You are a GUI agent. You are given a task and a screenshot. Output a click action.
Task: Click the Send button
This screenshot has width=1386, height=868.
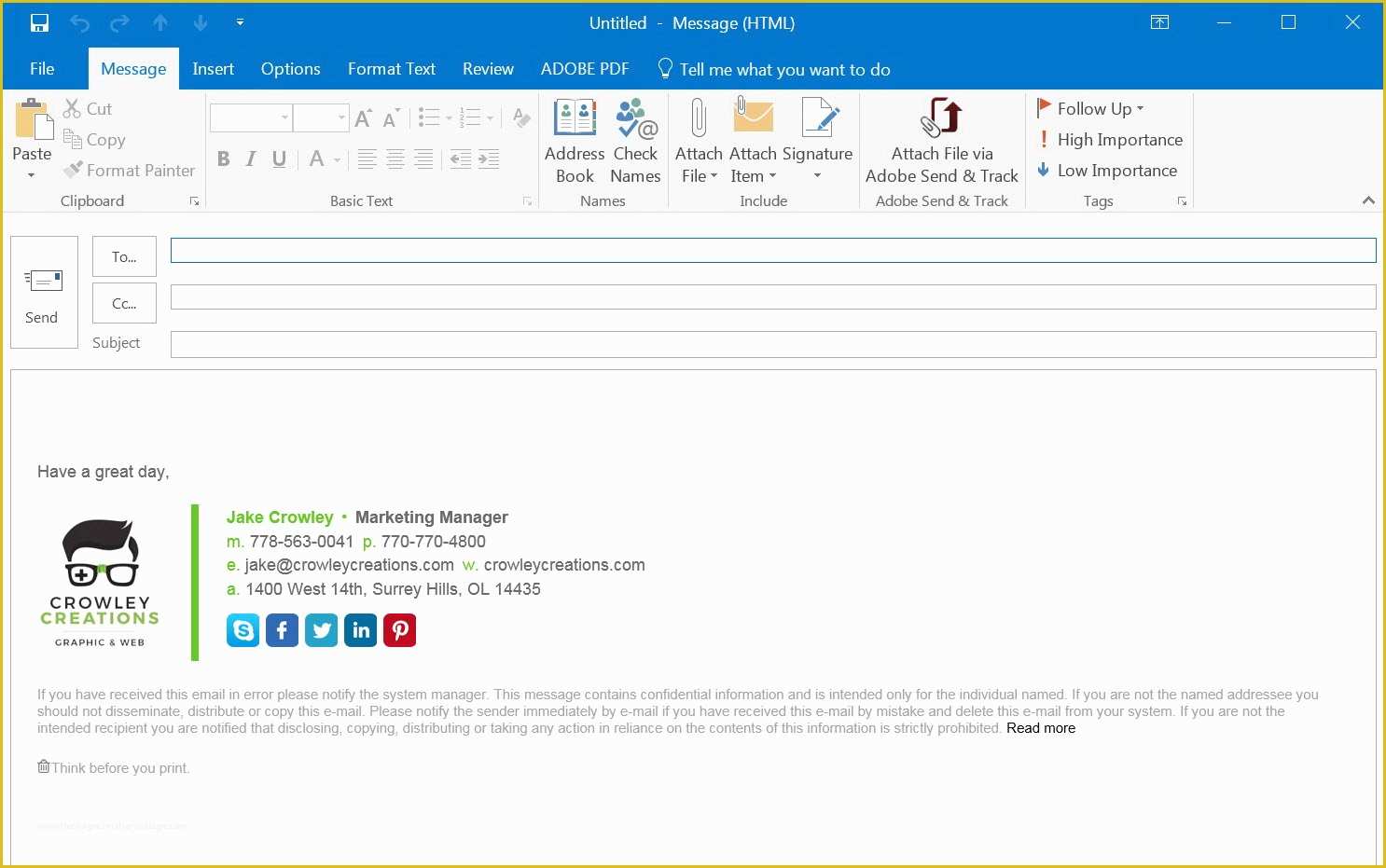click(42, 292)
